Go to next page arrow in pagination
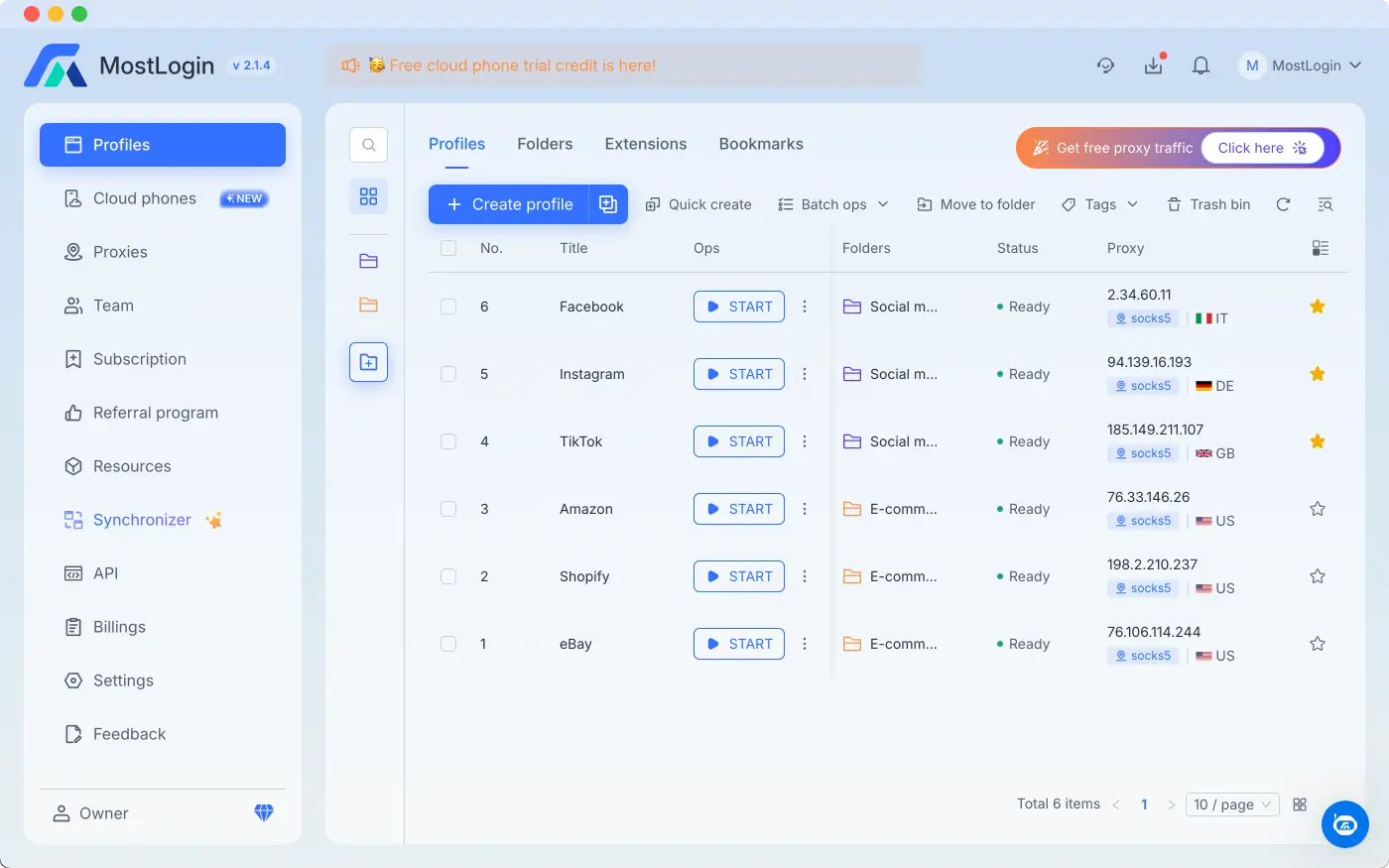Image resolution: width=1389 pixels, height=868 pixels. tap(1172, 805)
